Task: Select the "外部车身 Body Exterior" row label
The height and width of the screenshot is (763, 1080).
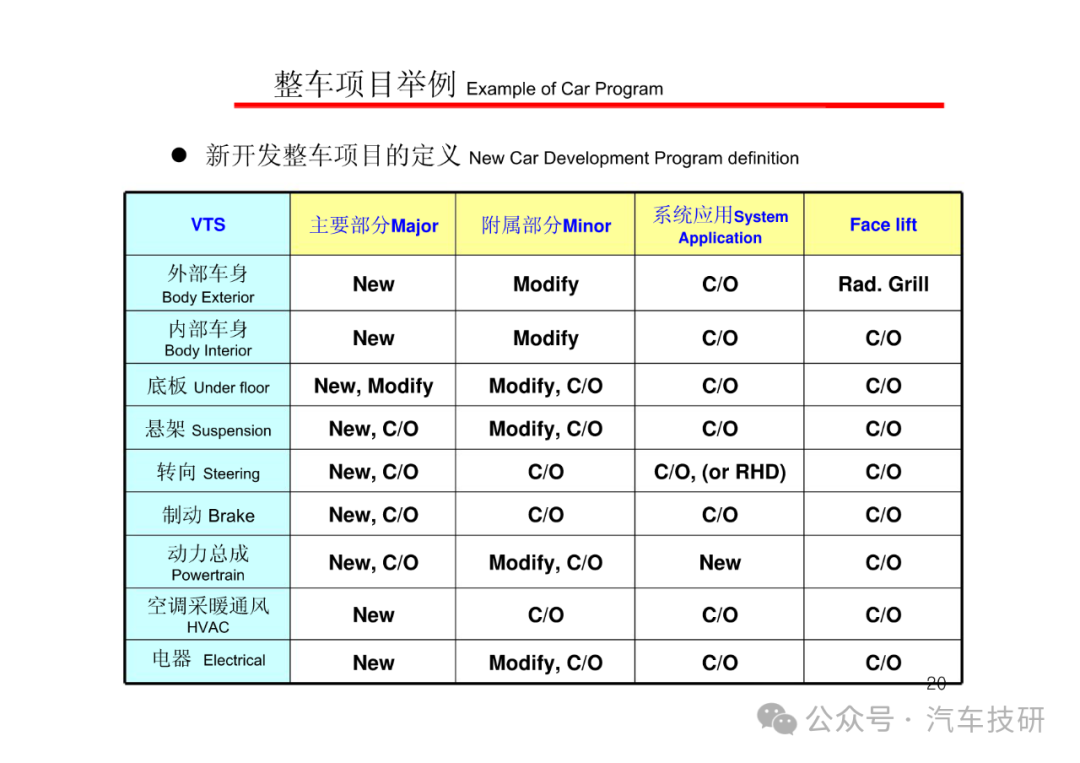Action: pyautogui.click(x=208, y=284)
